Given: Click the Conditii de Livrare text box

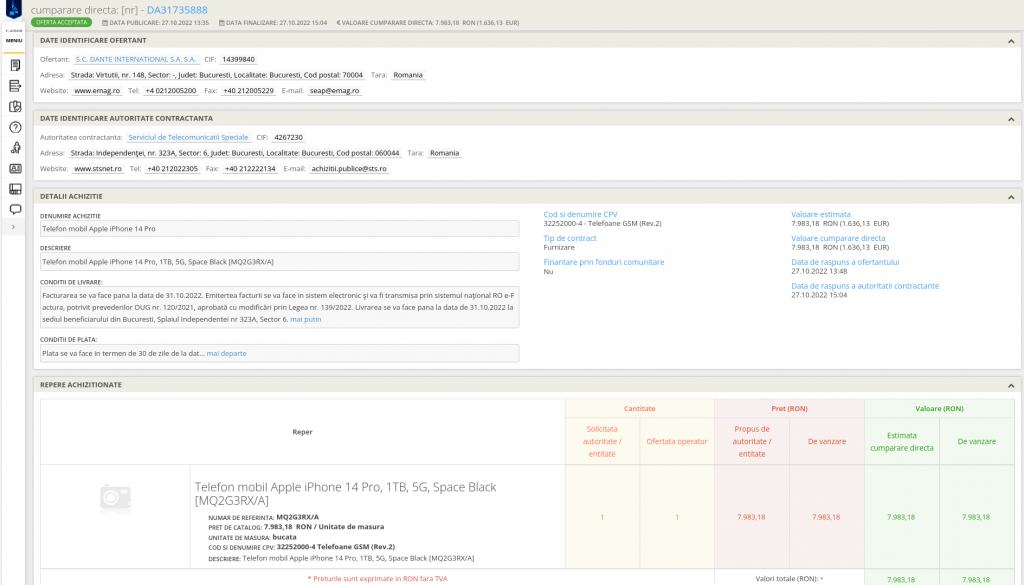Looking at the screenshot, I should pyautogui.click(x=280, y=307).
